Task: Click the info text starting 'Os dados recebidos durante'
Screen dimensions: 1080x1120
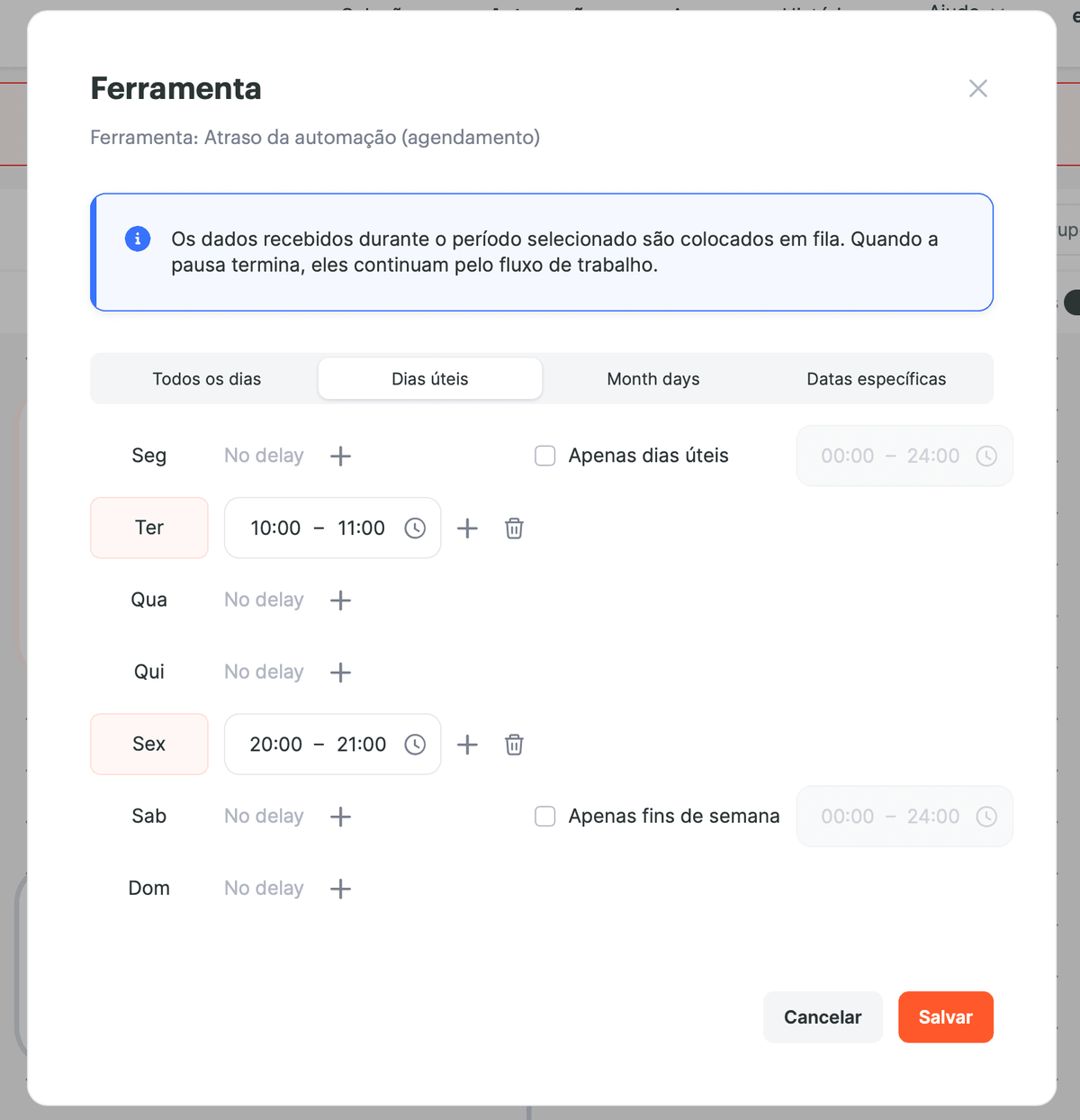Action: (x=554, y=252)
